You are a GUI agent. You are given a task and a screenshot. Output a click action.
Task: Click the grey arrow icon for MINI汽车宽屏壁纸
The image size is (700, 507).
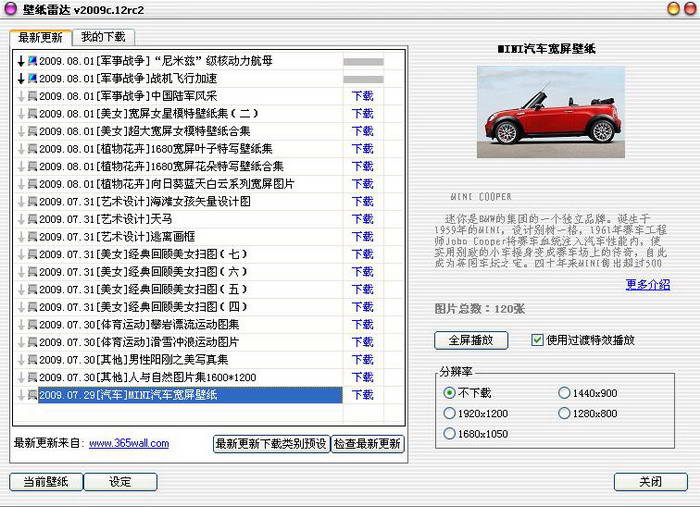pyautogui.click(x=21, y=395)
